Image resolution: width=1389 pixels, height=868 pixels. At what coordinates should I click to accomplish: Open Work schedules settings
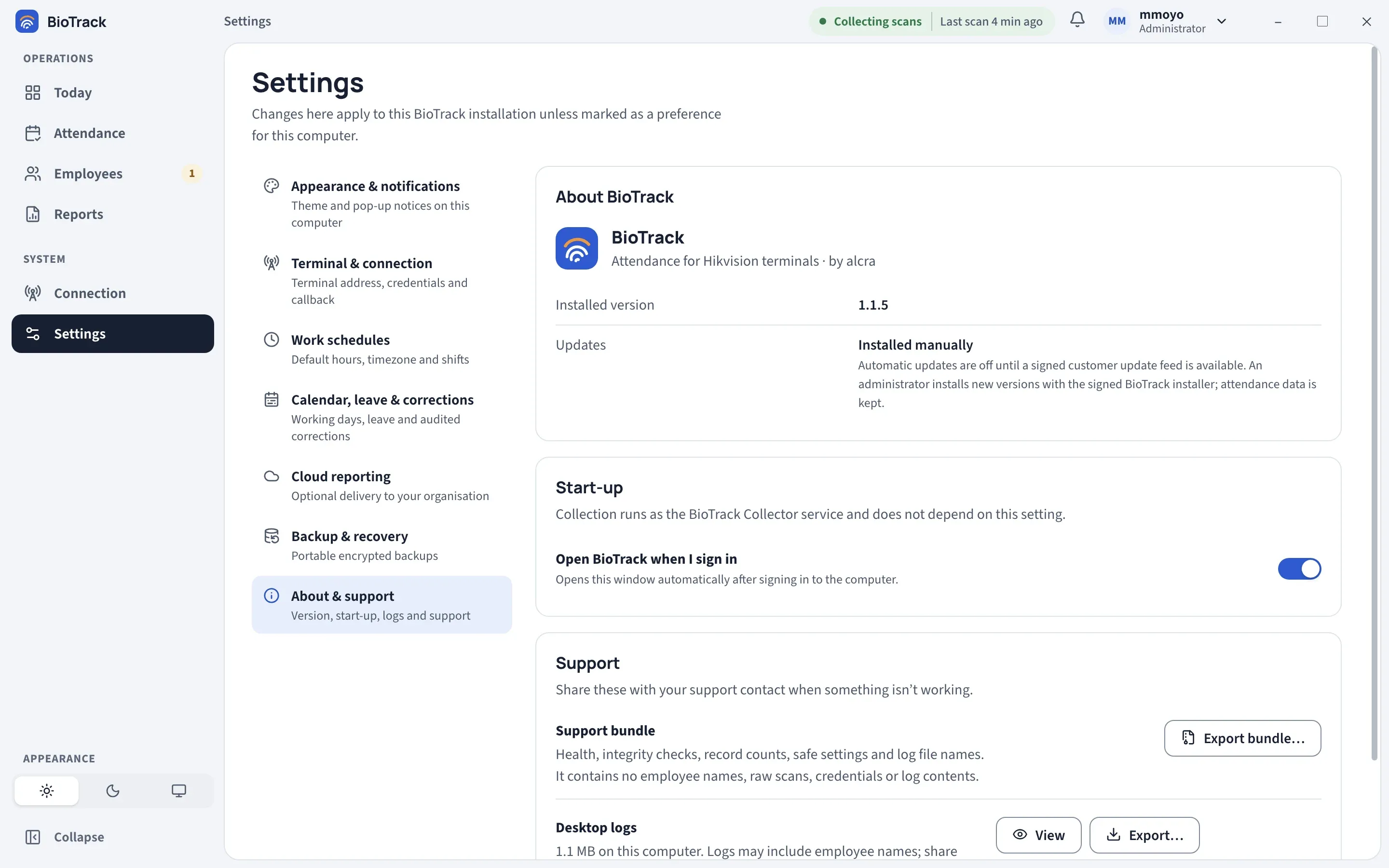[381, 349]
